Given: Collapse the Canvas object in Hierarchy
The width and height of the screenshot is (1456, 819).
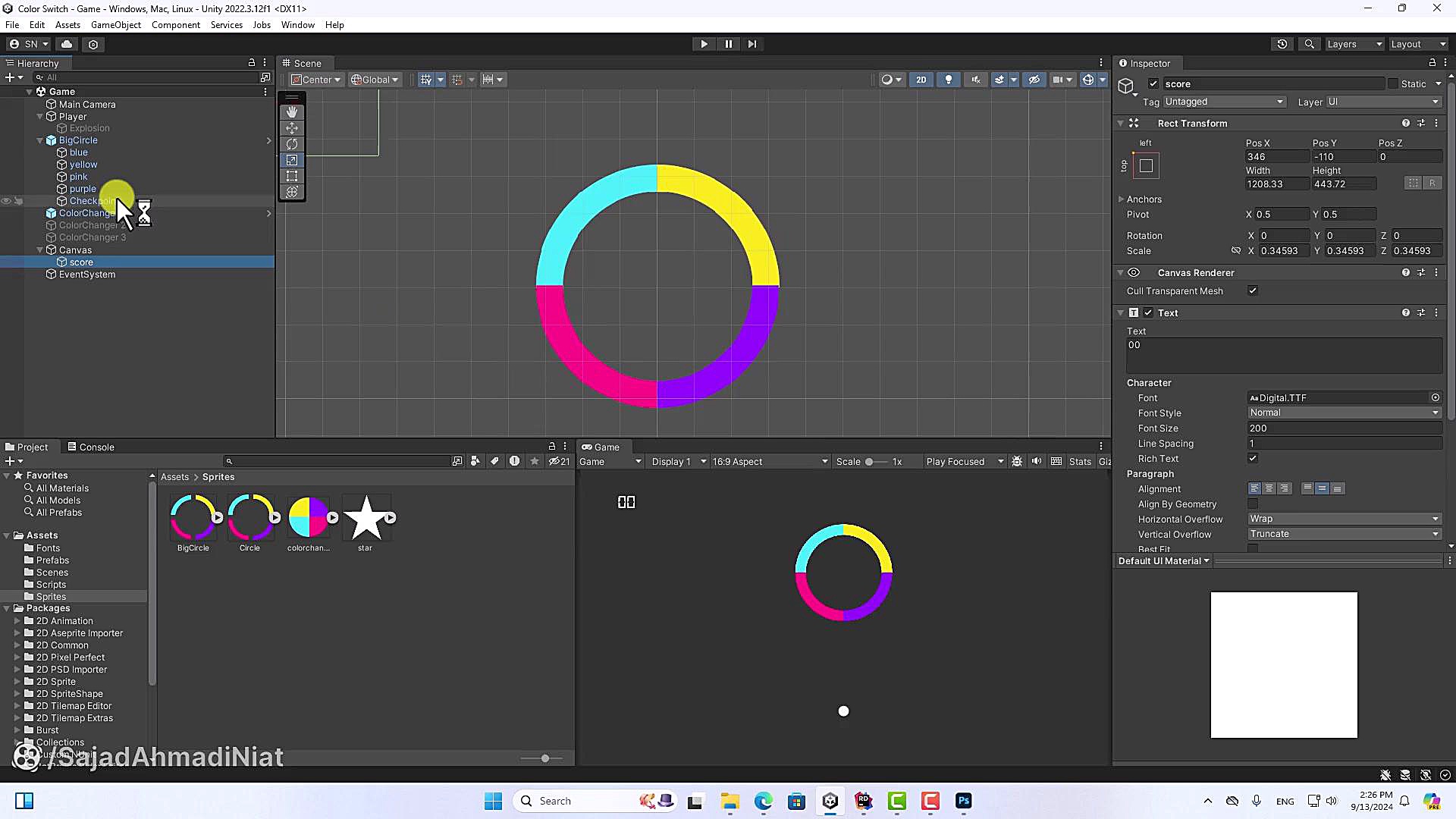Looking at the screenshot, I should click(x=40, y=249).
